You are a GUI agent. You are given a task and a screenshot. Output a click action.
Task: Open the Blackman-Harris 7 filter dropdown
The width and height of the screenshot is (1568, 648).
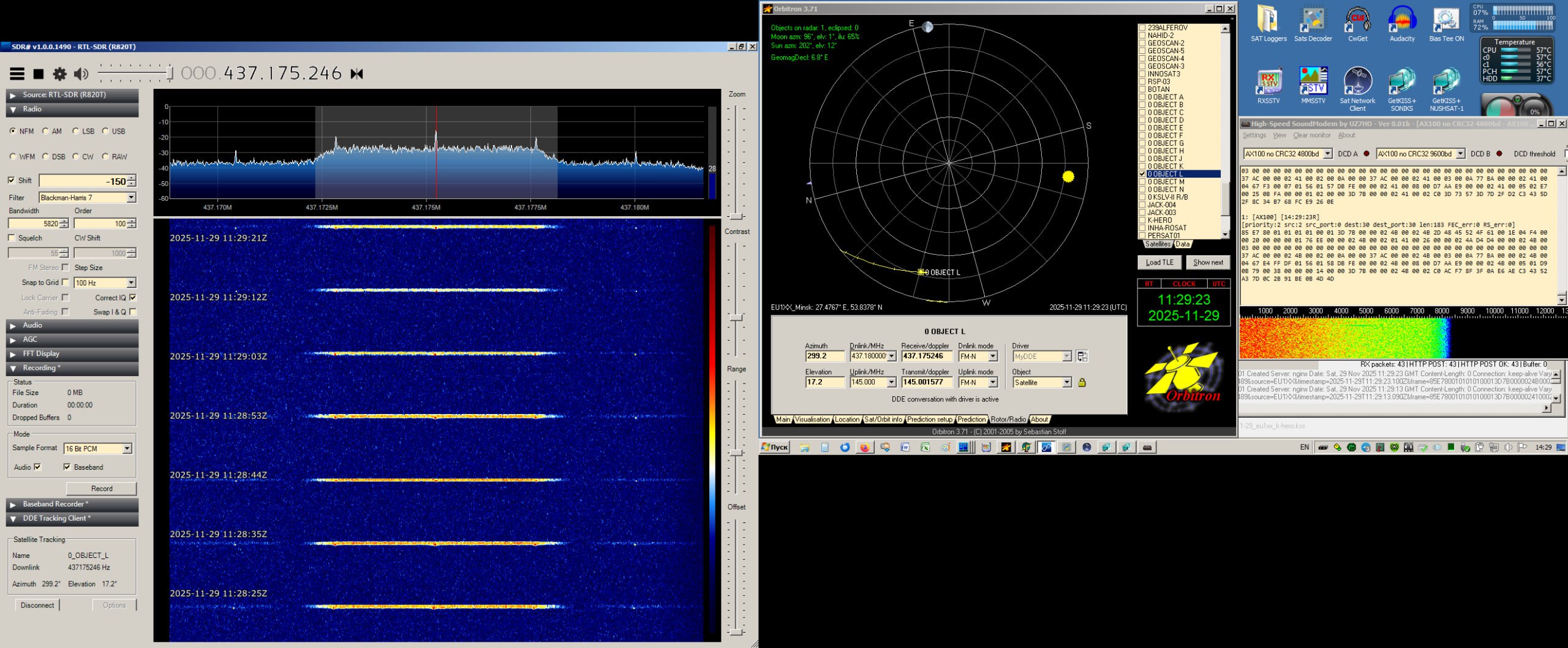tap(131, 198)
